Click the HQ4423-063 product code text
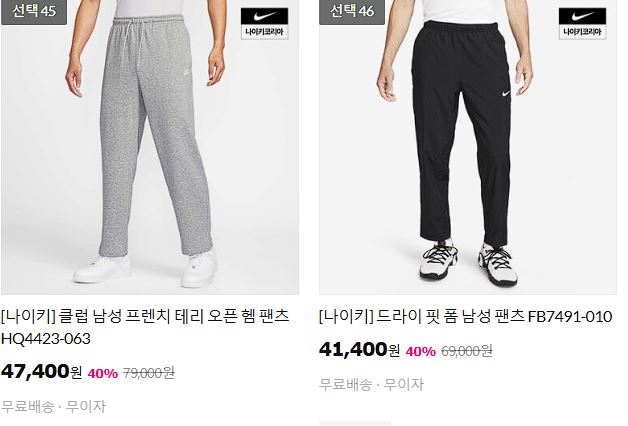 pos(46,339)
